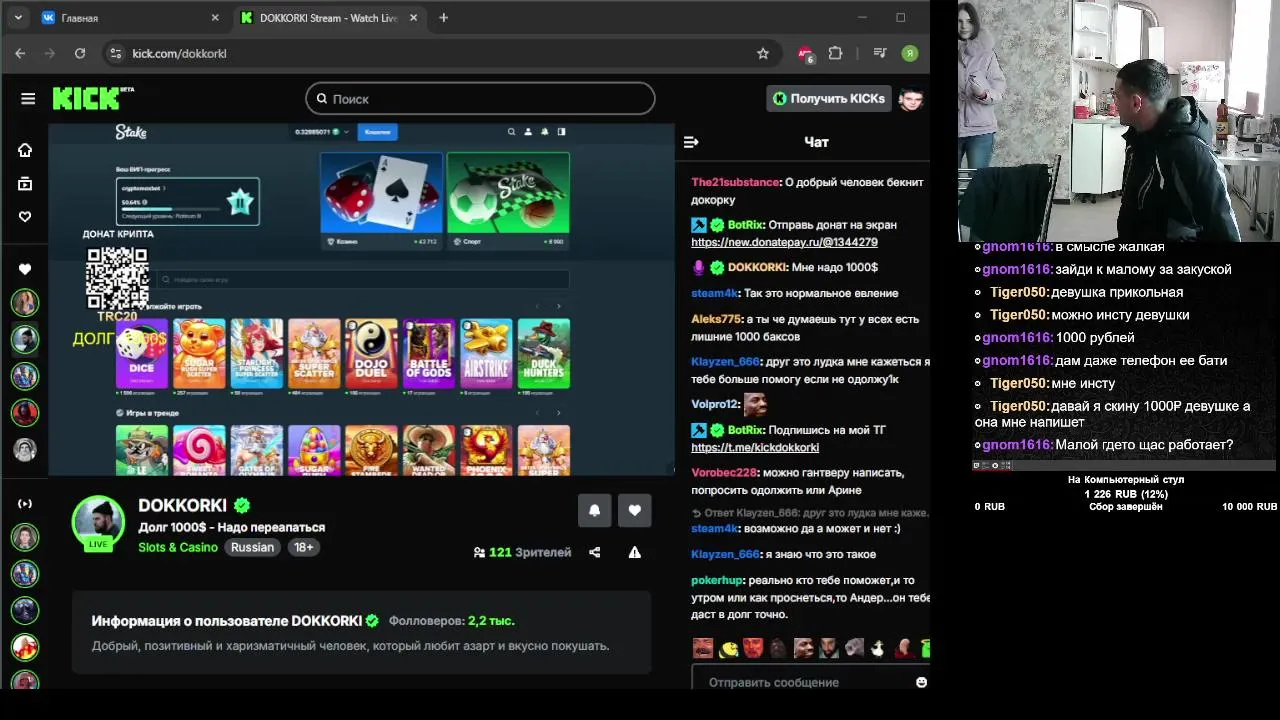1280x720 pixels.
Task: Open the Duck Hunters game thumbnail
Action: pos(544,354)
